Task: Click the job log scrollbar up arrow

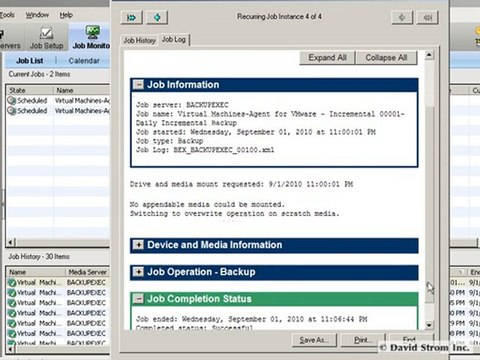Action: 429,55
